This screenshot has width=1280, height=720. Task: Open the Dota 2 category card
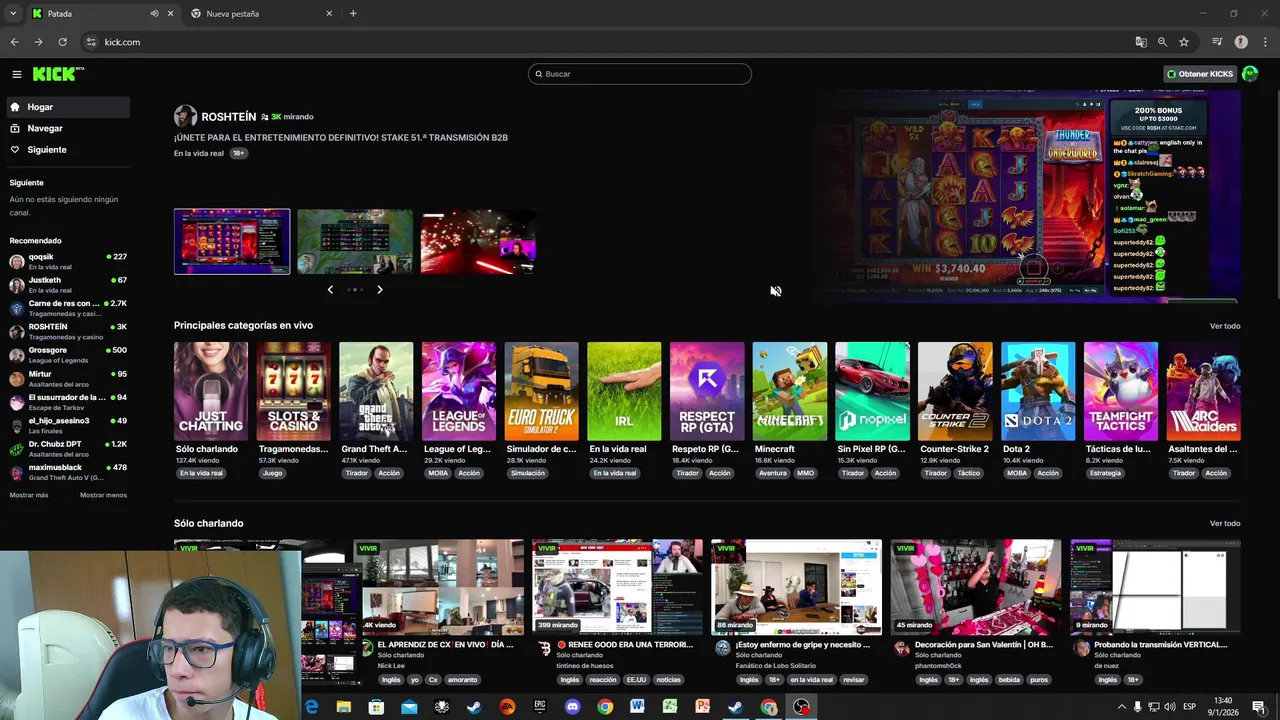pos(1038,391)
